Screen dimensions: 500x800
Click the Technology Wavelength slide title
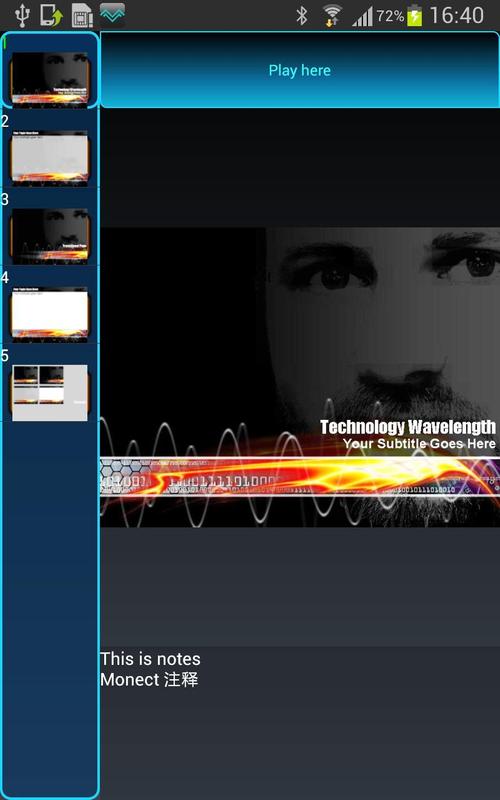click(x=408, y=427)
